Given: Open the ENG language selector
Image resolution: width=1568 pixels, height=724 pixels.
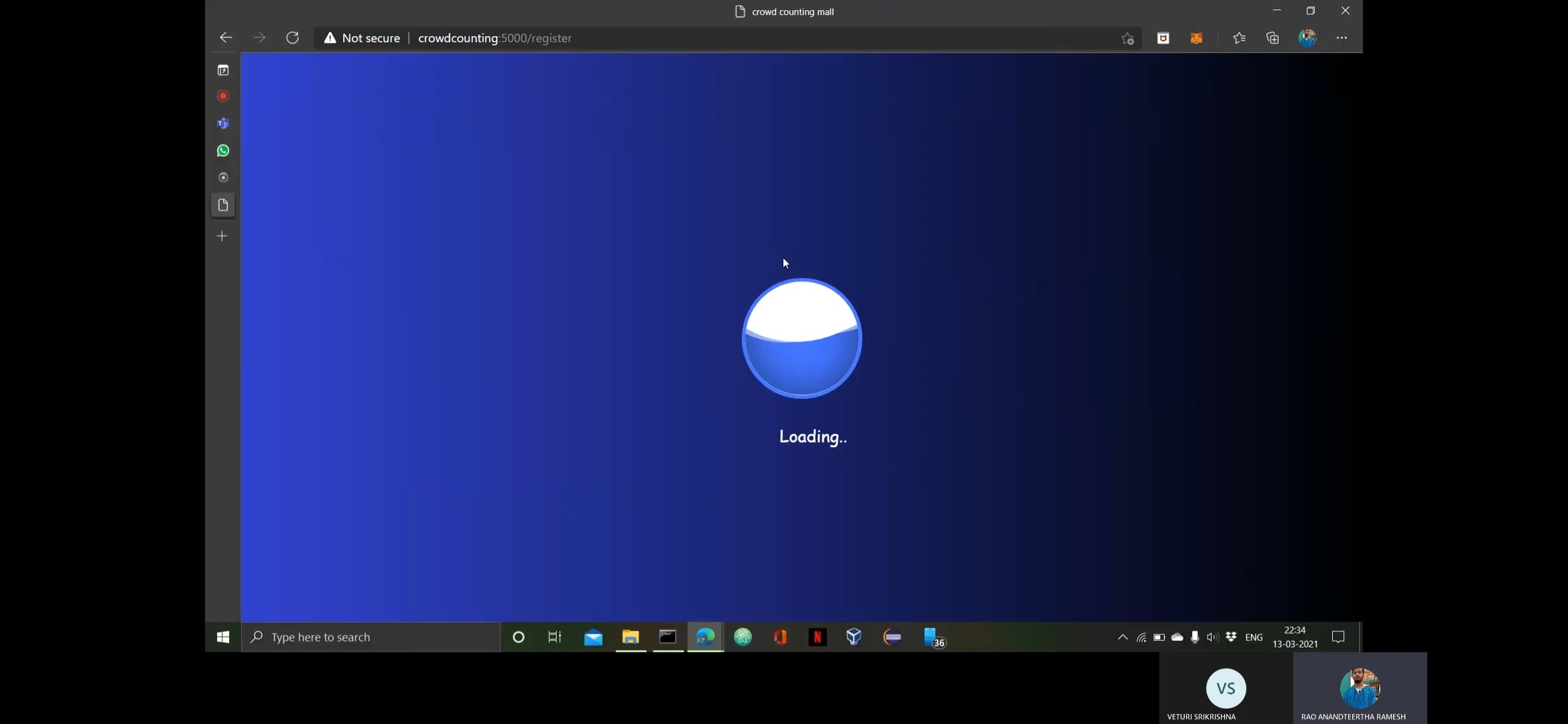Looking at the screenshot, I should (x=1254, y=638).
